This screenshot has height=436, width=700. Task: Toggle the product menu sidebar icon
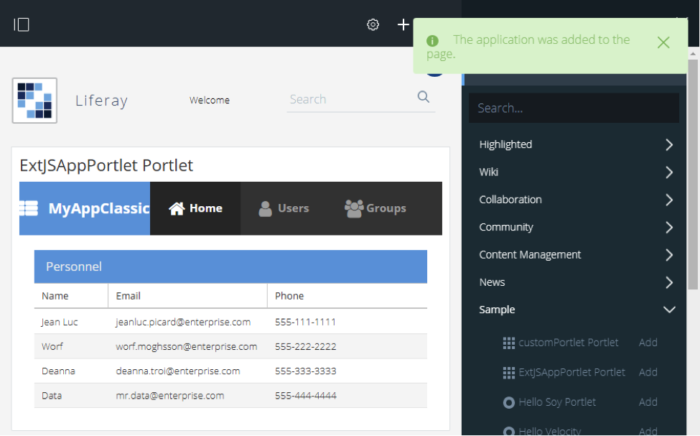pos(21,24)
